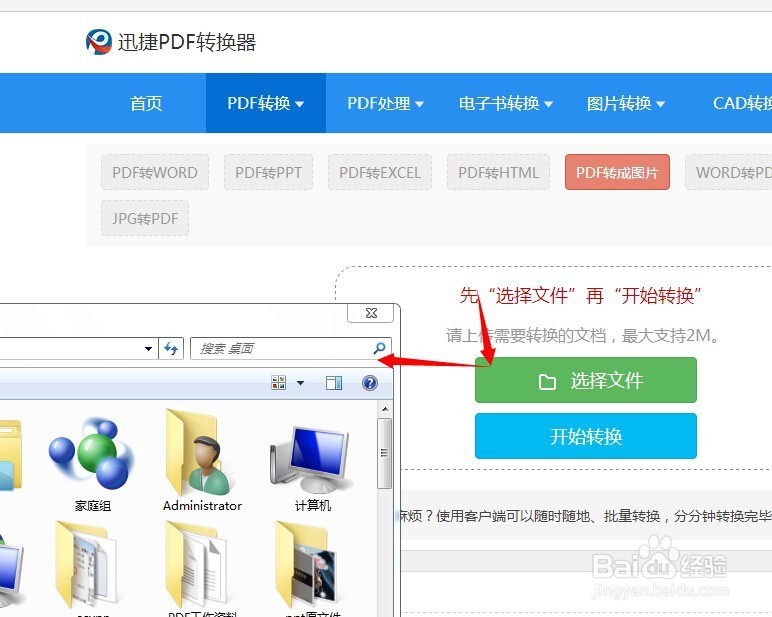Click the scrollbar up arrow in dialog
Screen dimensions: 772x617
tap(385, 409)
